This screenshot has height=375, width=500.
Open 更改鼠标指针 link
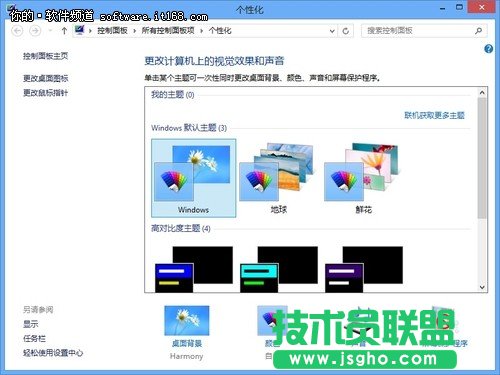46,93
